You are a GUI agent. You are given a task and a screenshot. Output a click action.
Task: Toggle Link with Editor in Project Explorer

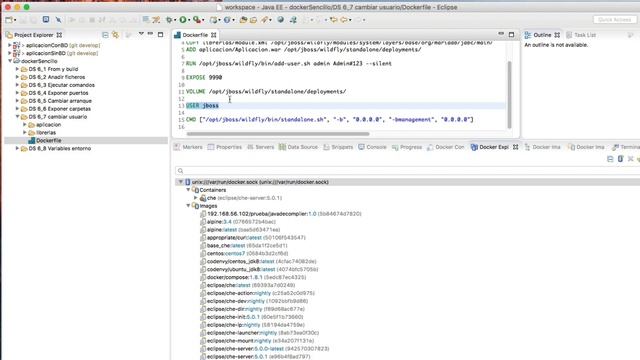116,35
